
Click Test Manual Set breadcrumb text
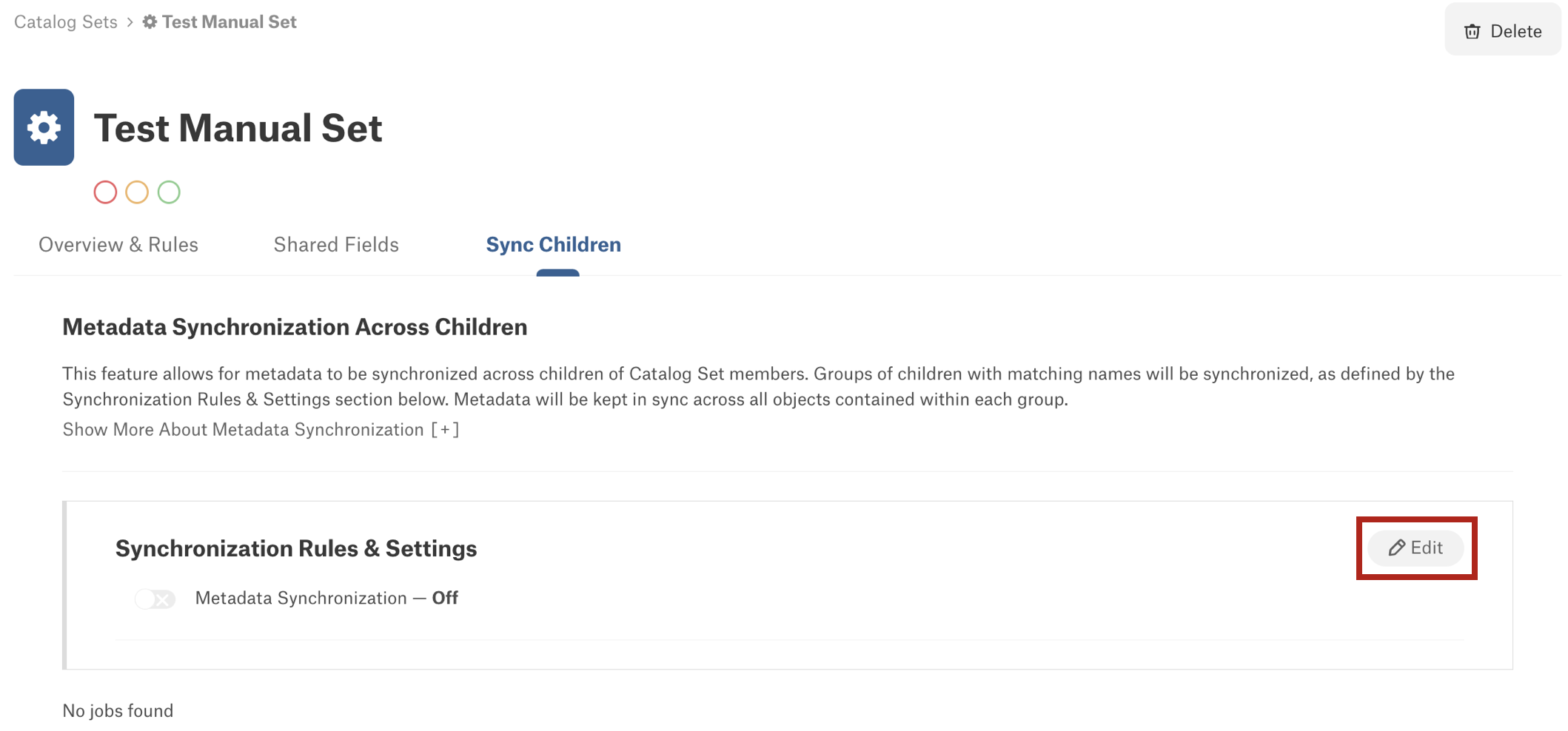(x=229, y=22)
